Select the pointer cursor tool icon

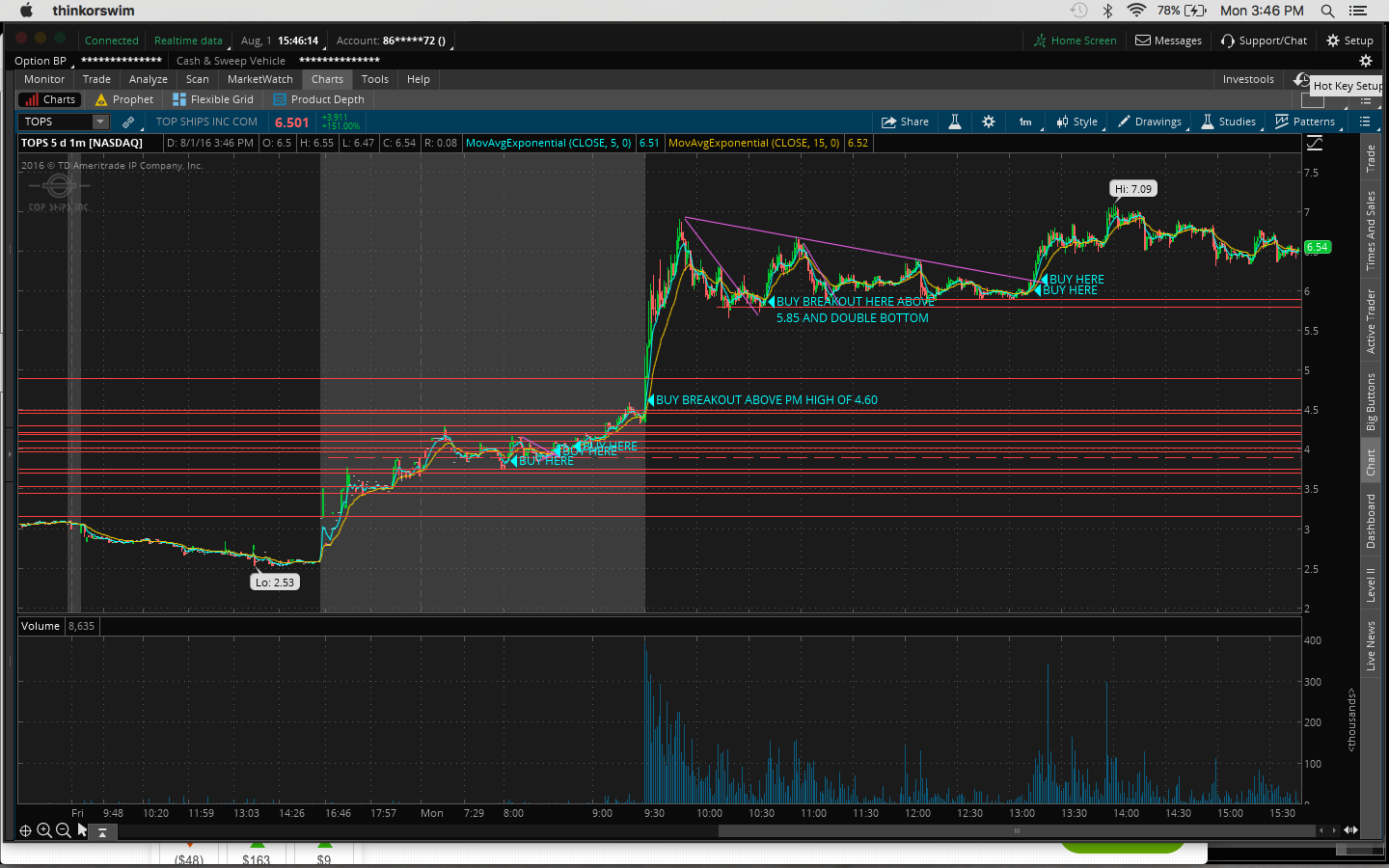click(82, 829)
